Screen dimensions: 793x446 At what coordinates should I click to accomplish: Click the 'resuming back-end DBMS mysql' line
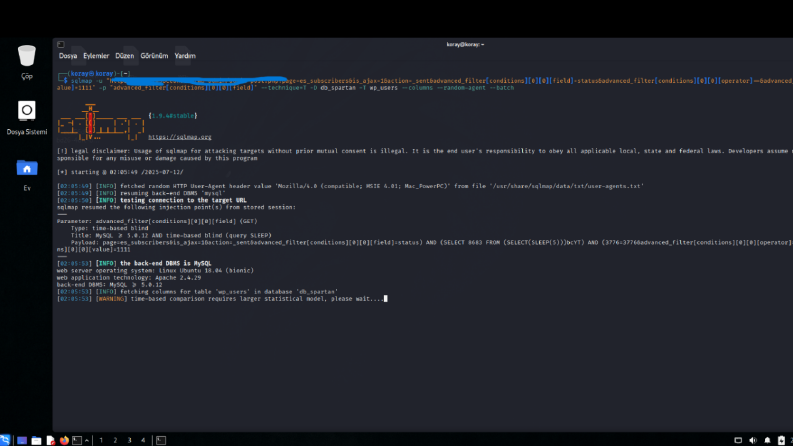[141, 193]
